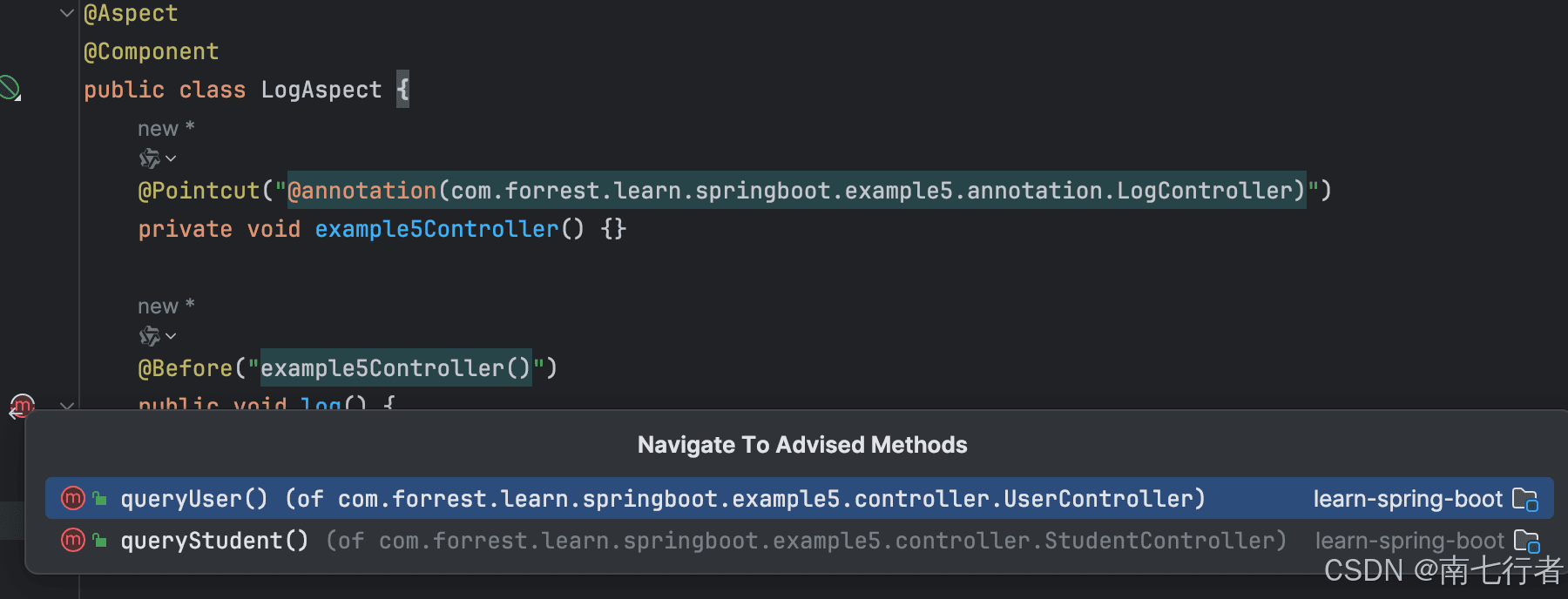Image resolution: width=1568 pixels, height=599 pixels.
Task: Click learn-spring-boot label in queryStudent row
Action: [x=1409, y=541]
